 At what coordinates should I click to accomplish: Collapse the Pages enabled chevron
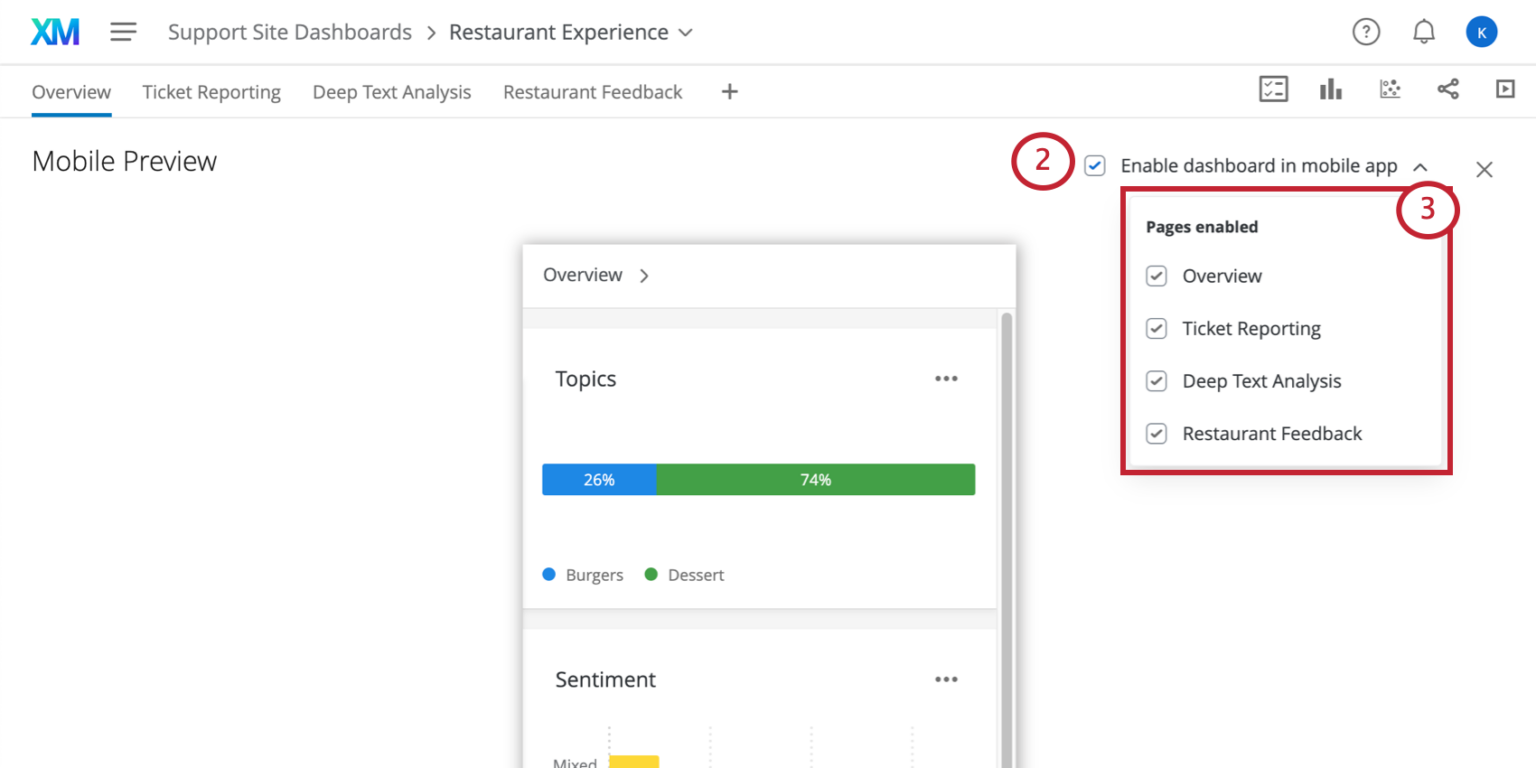tap(1420, 167)
